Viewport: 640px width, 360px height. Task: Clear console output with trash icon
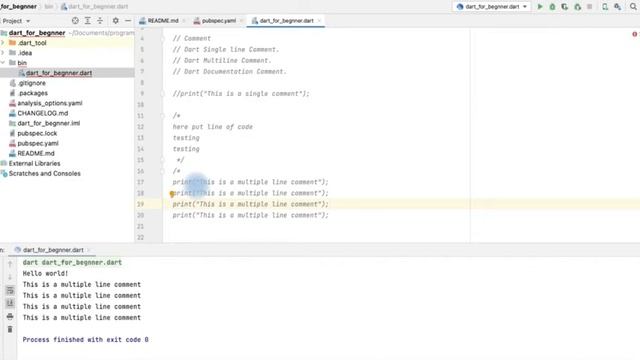pos(10,329)
